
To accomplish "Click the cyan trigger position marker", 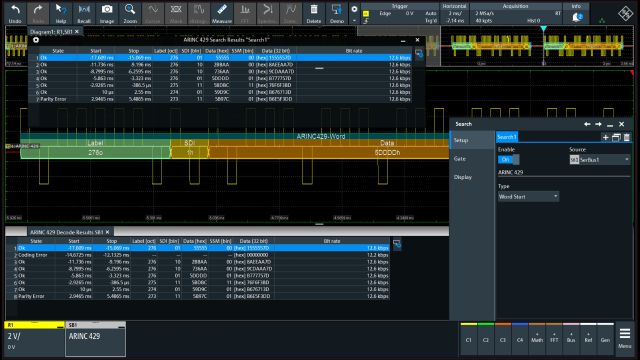I will pyautogui.click(x=544, y=29).
